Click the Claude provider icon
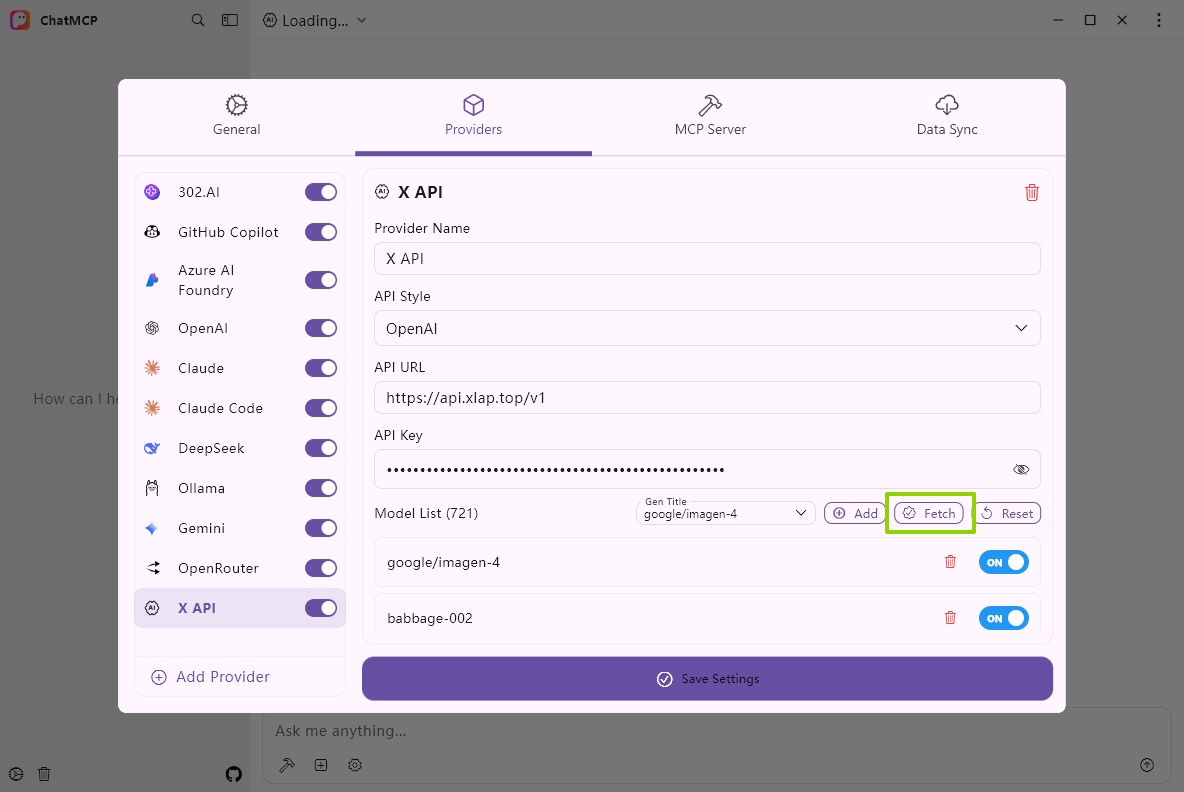1184x792 pixels. (x=152, y=368)
